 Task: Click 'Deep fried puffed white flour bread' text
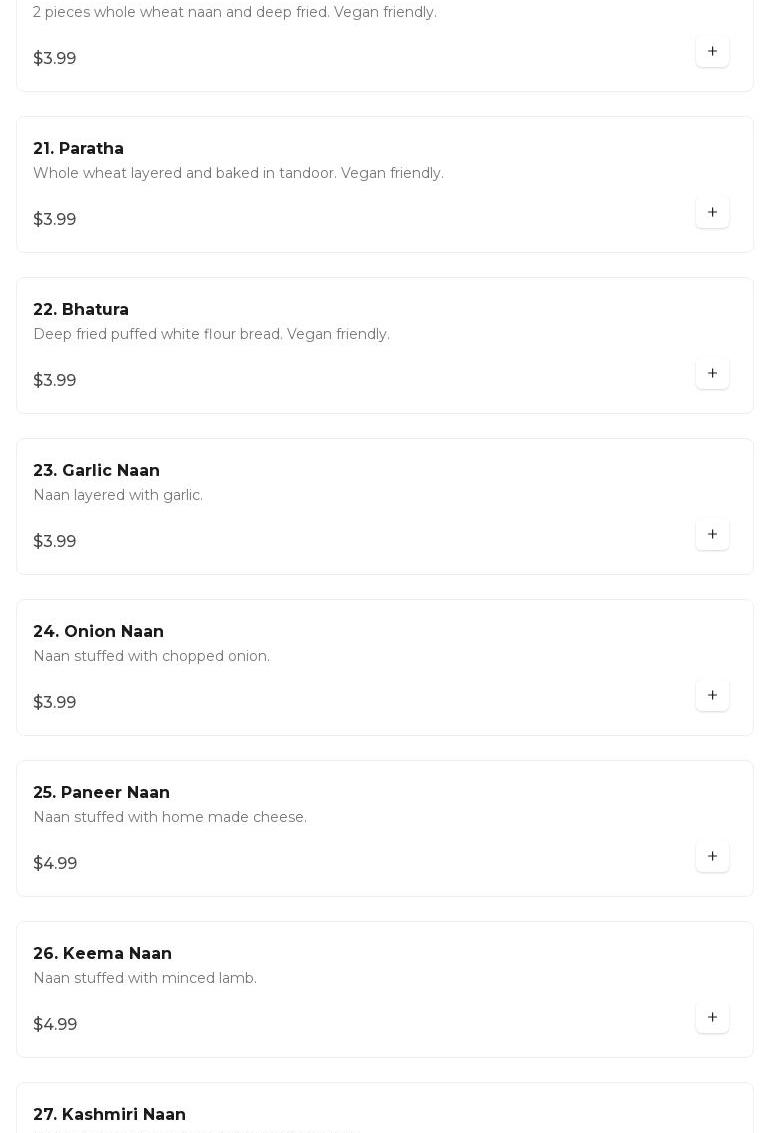(x=157, y=335)
